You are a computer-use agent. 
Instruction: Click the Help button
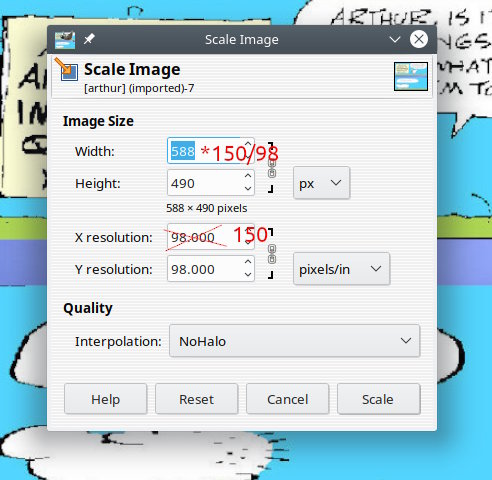click(105, 399)
